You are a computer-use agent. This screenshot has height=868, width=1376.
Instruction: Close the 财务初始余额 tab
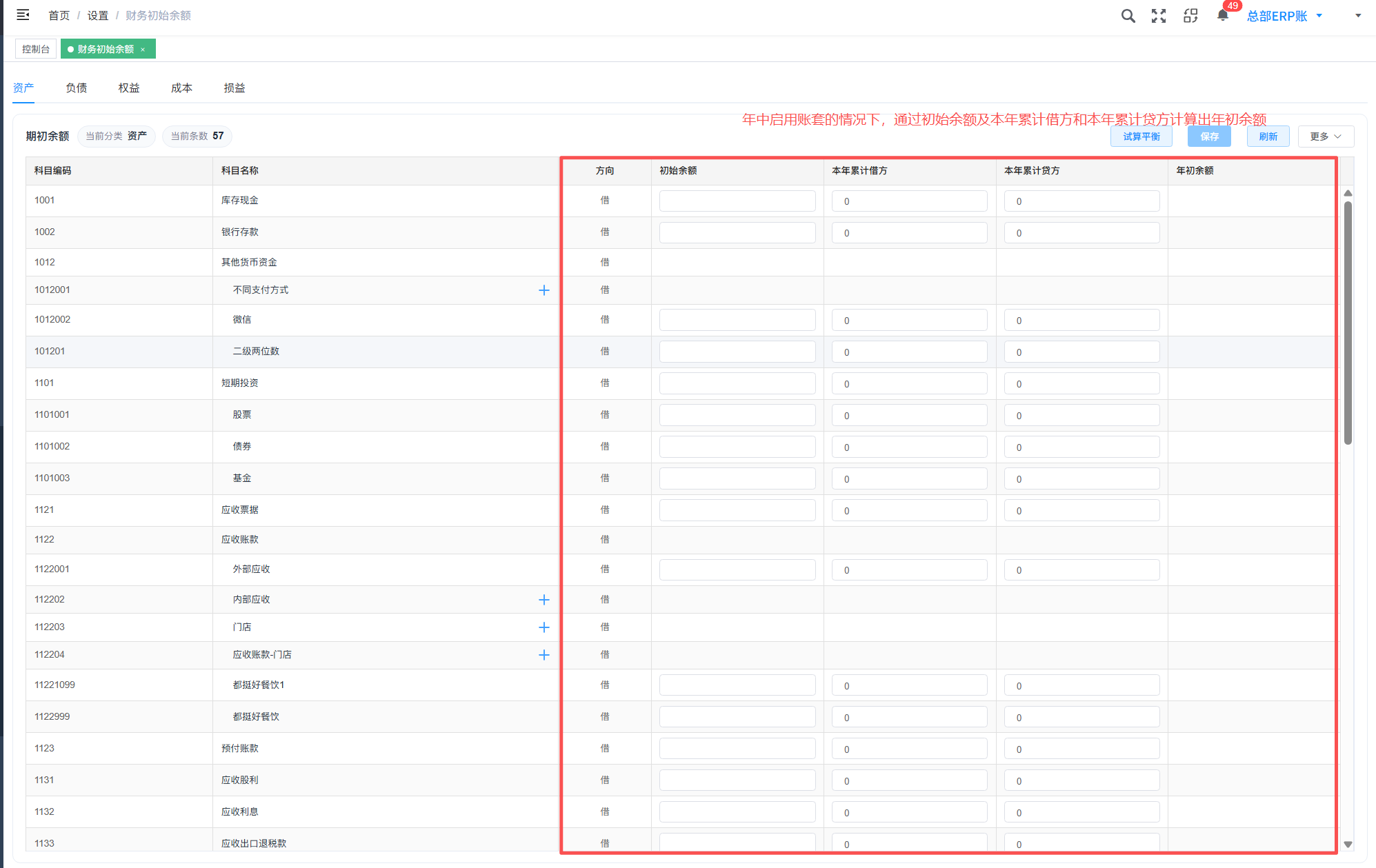click(143, 50)
